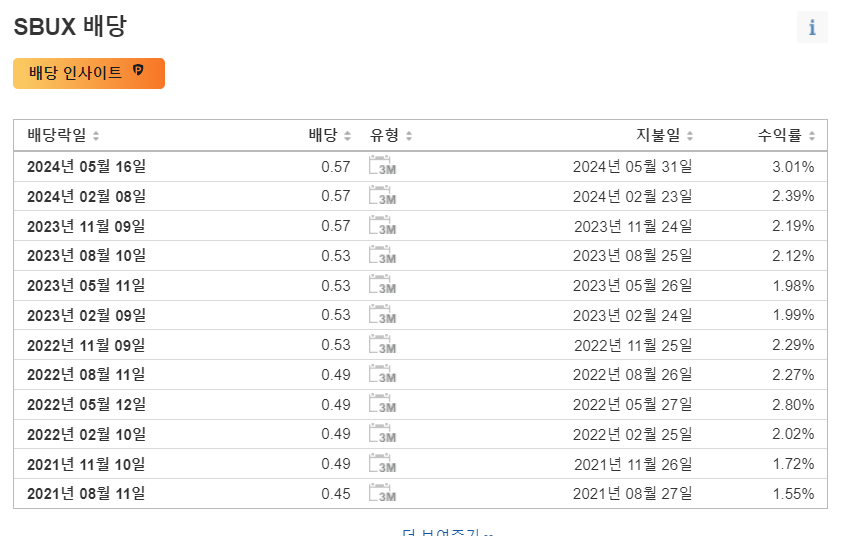843x536 pixels.
Task: Select the 2021년 11월 10일 ex-dividend date
Action: [x=87, y=464]
